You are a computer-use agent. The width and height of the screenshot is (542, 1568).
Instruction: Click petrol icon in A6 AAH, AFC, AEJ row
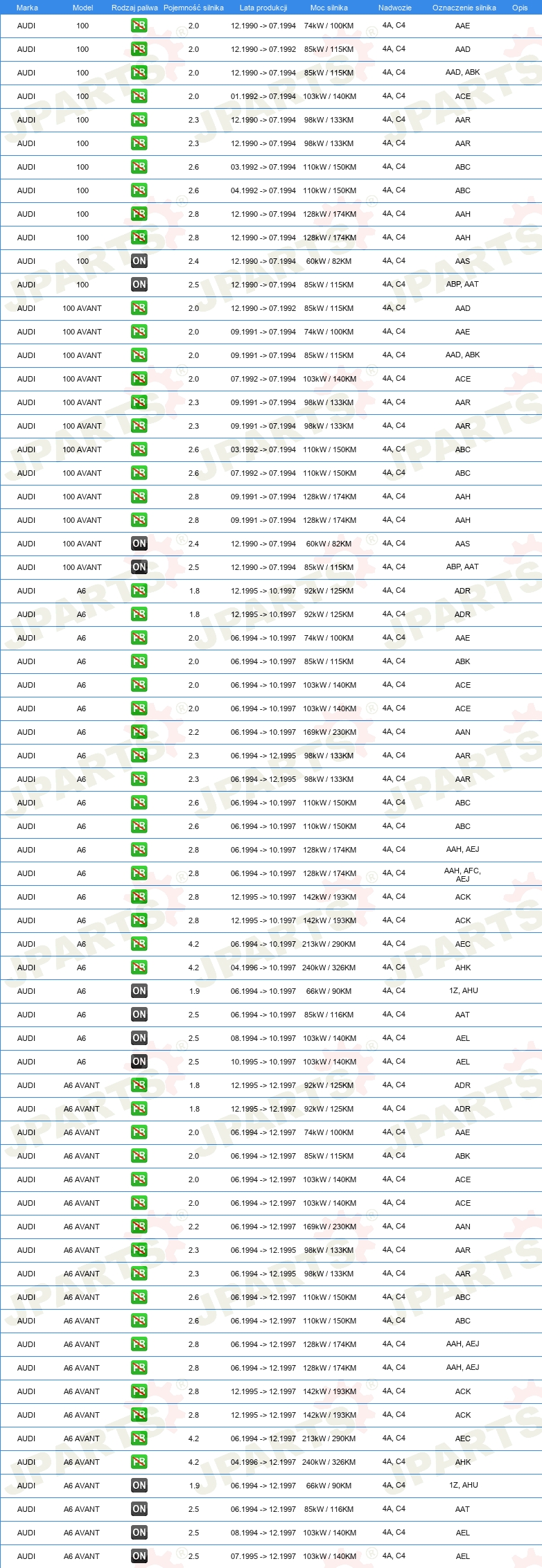pyautogui.click(x=139, y=873)
